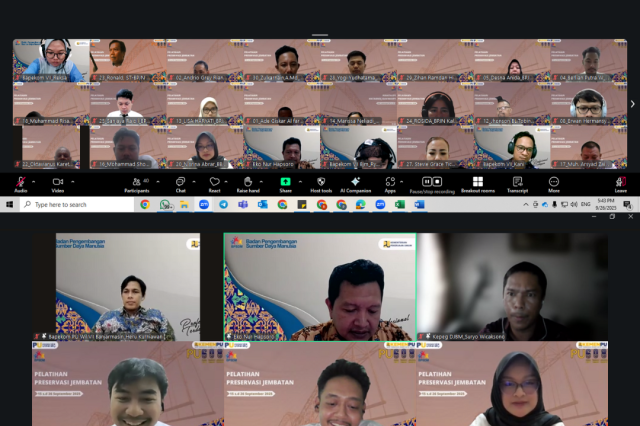
Task: Expand video options arrow beside Video
Action: (x=75, y=179)
